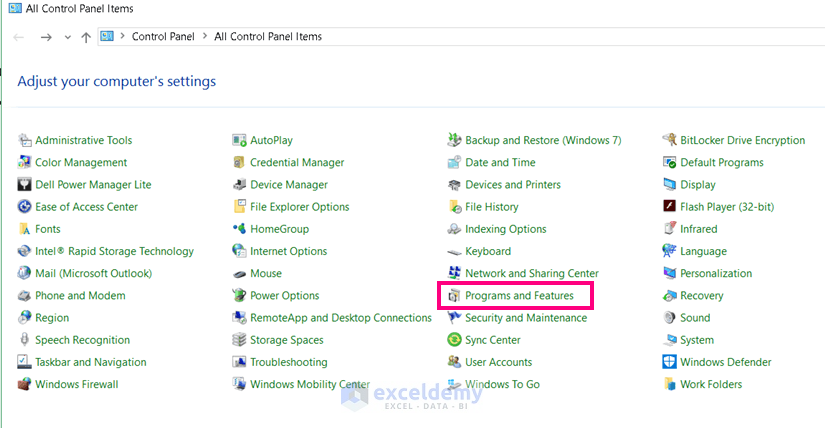Click the User Accounts icon
Image resolution: width=825 pixels, height=428 pixels.
click(x=454, y=362)
